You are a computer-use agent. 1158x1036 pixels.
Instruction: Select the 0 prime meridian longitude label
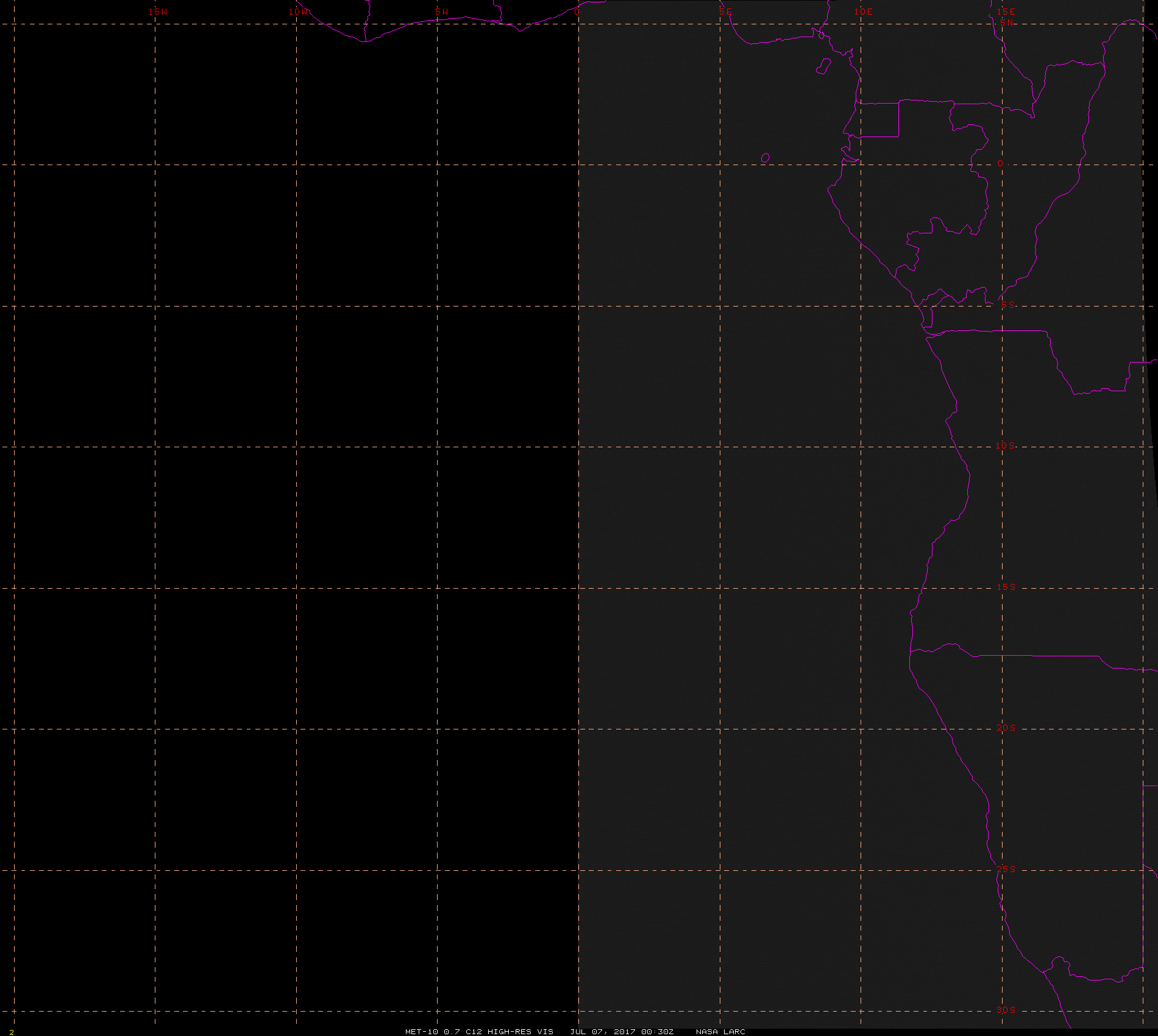coord(577,12)
